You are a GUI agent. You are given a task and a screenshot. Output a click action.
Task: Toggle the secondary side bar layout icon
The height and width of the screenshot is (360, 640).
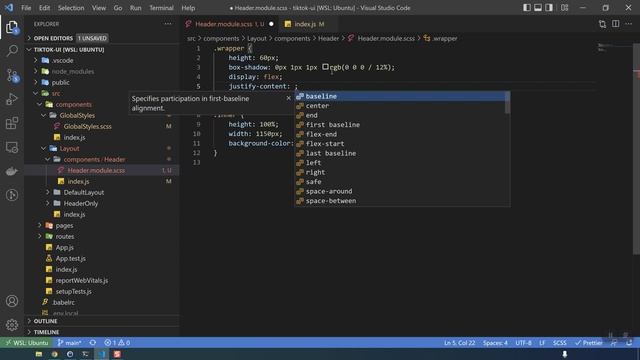[x=549, y=8]
